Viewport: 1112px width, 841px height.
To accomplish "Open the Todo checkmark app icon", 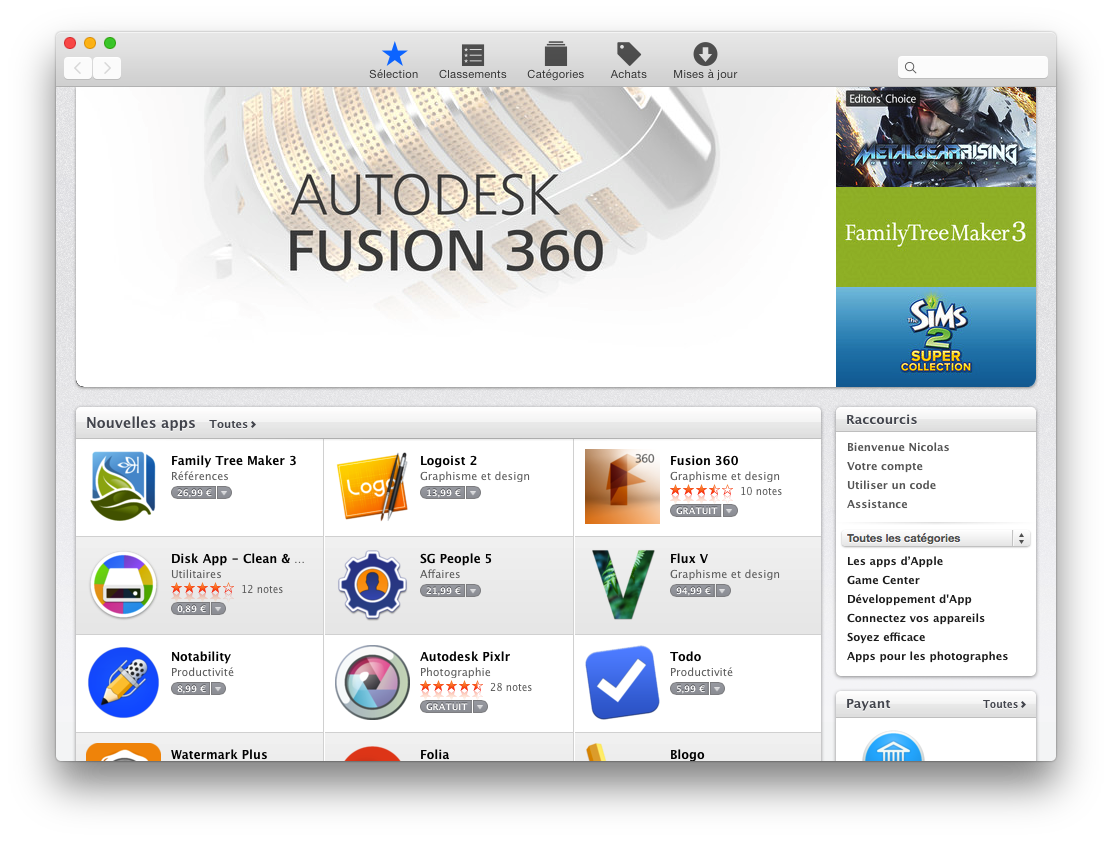I will [622, 682].
